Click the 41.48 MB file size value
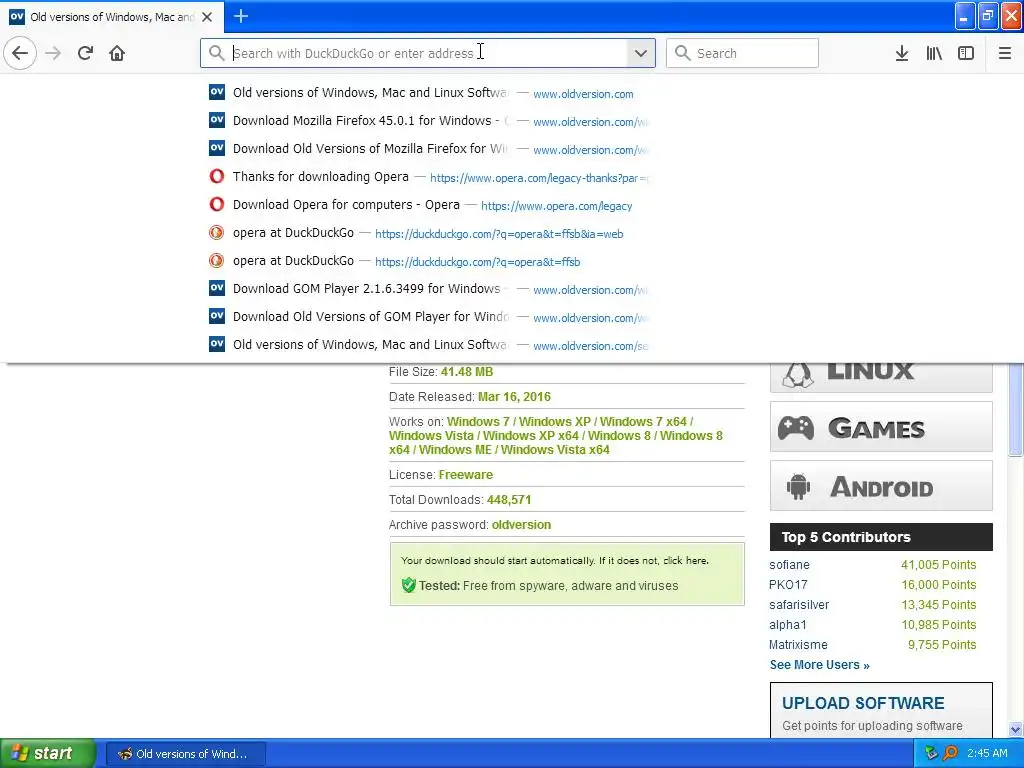Viewport: 1024px width, 768px height. pos(467,372)
